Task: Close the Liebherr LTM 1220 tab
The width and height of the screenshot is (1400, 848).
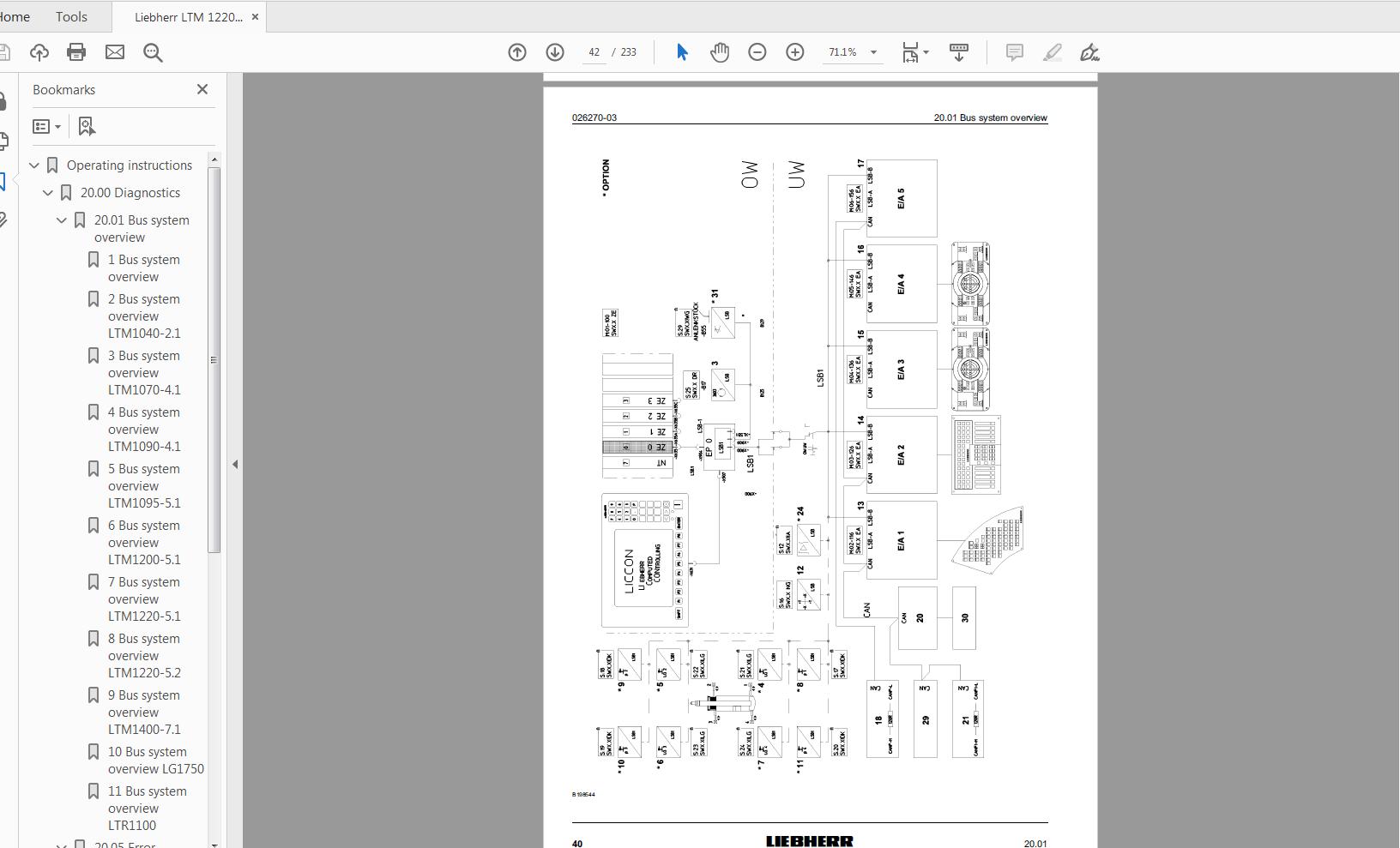Action: (x=255, y=17)
